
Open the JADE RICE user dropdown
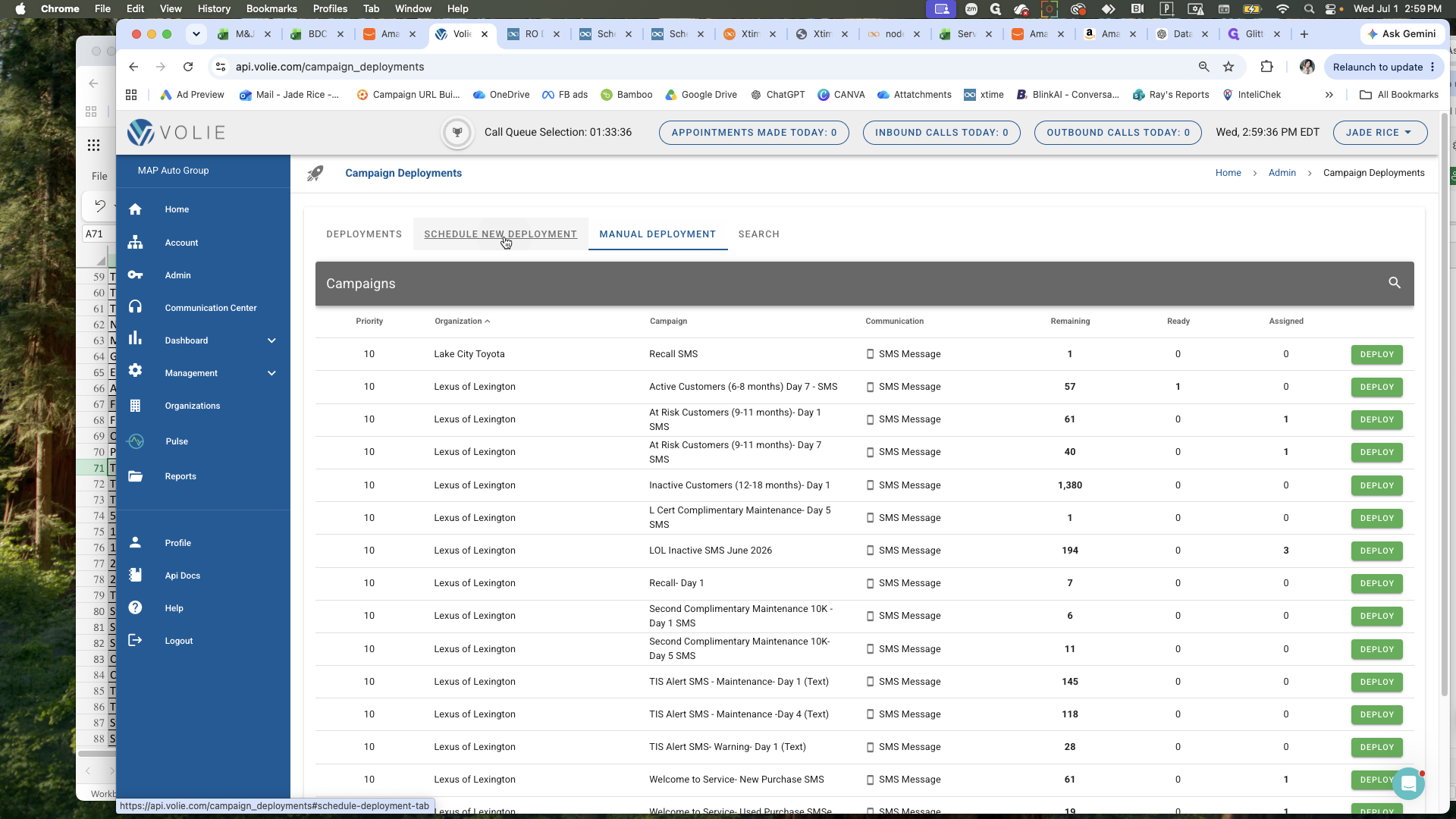tap(1380, 133)
